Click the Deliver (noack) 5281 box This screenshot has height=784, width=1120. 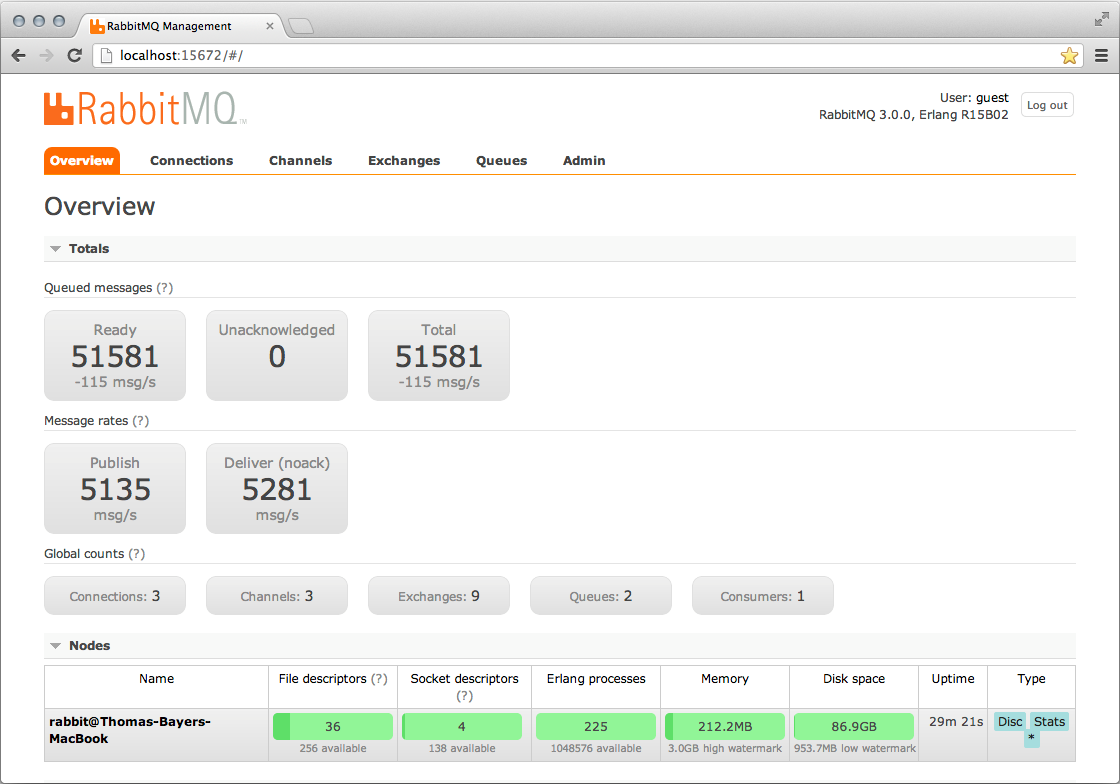pos(277,488)
